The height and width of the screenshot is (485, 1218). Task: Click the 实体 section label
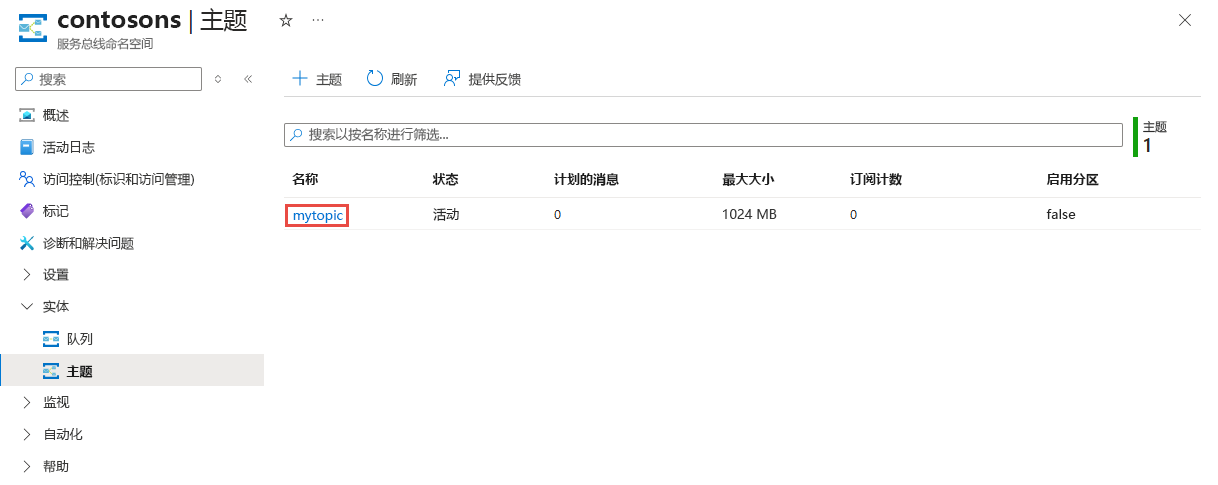click(x=56, y=307)
